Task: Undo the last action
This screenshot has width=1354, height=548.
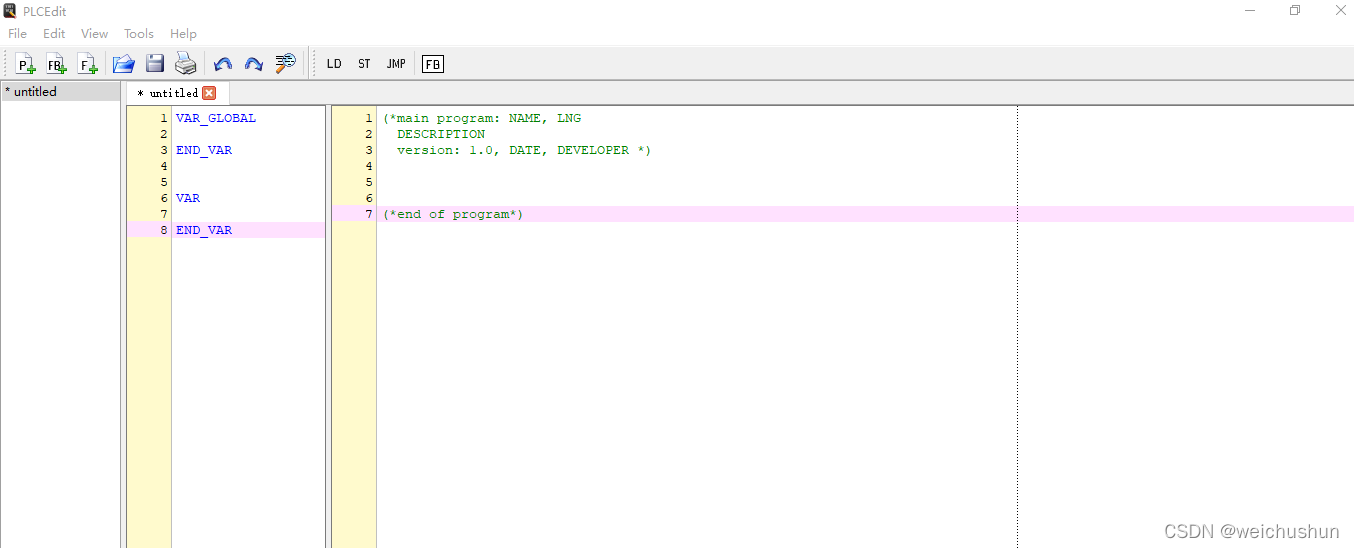Action: (x=223, y=64)
